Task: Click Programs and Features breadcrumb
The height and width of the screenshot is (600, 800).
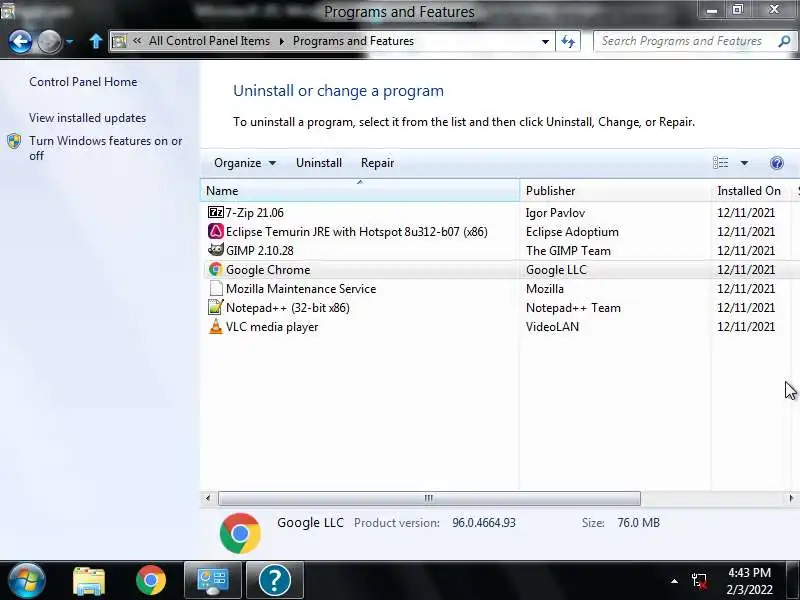Action: coord(353,41)
